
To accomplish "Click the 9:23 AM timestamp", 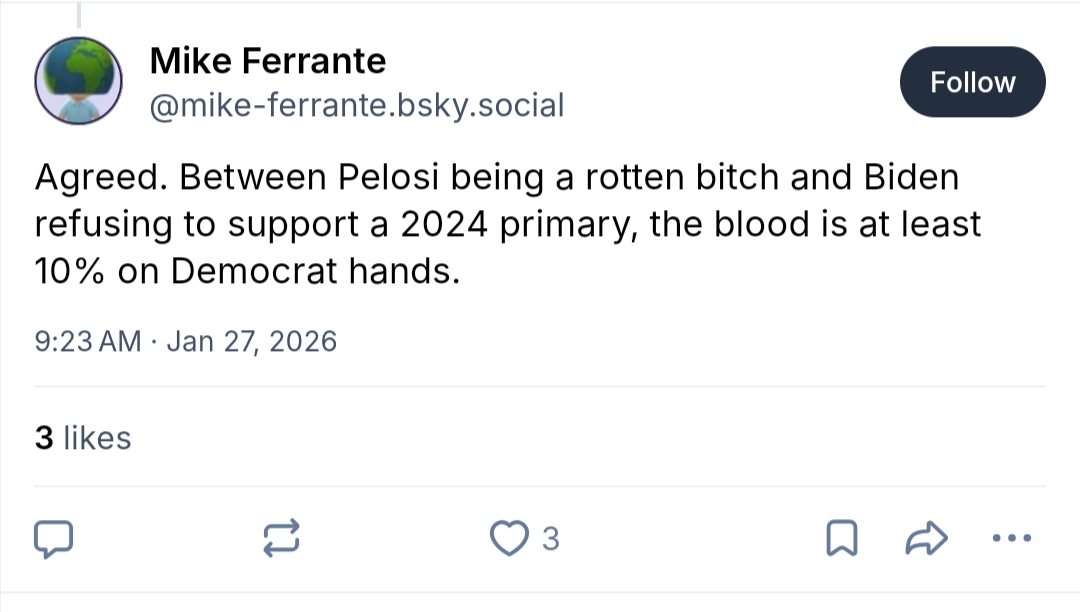I will click(88, 342).
